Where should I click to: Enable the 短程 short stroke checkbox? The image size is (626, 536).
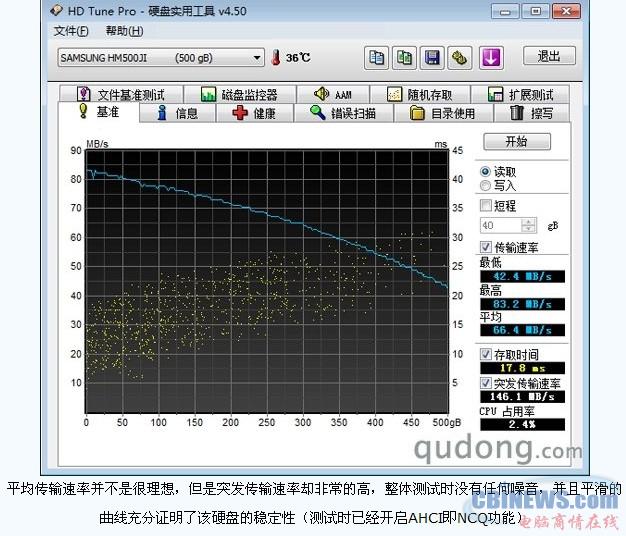485,206
